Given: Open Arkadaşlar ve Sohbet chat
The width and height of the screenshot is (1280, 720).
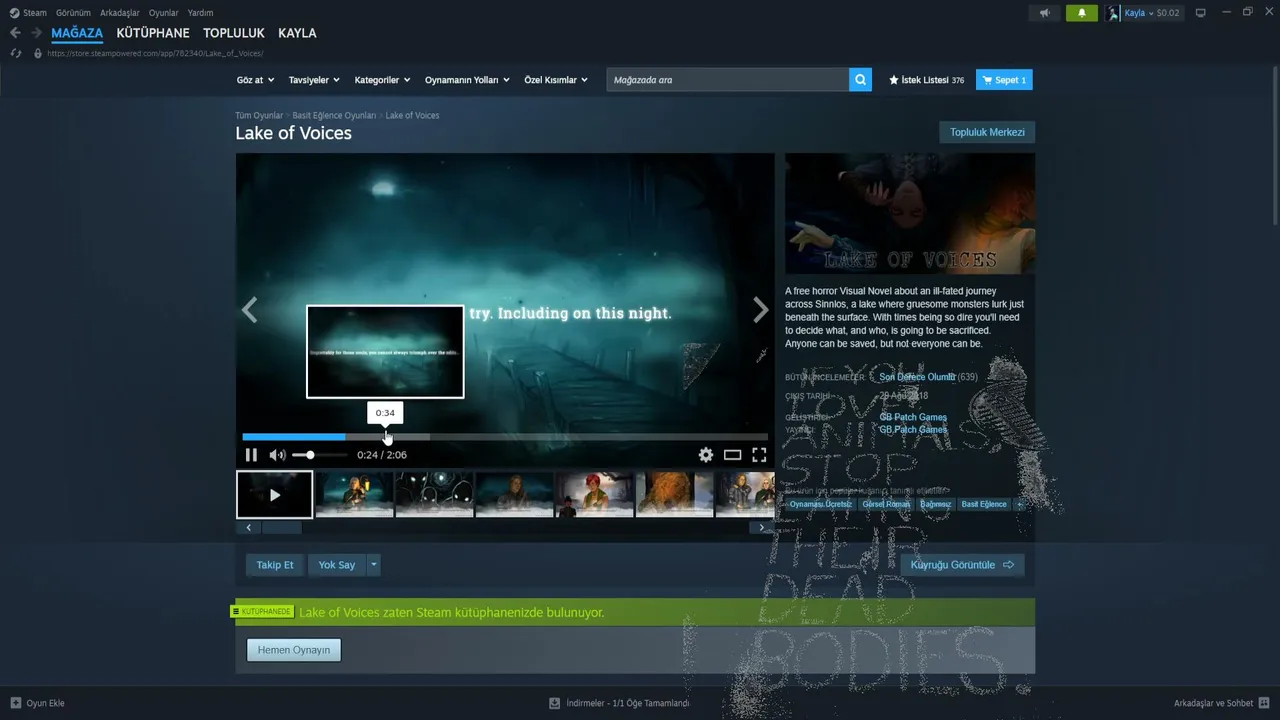Looking at the screenshot, I should pyautogui.click(x=1221, y=703).
